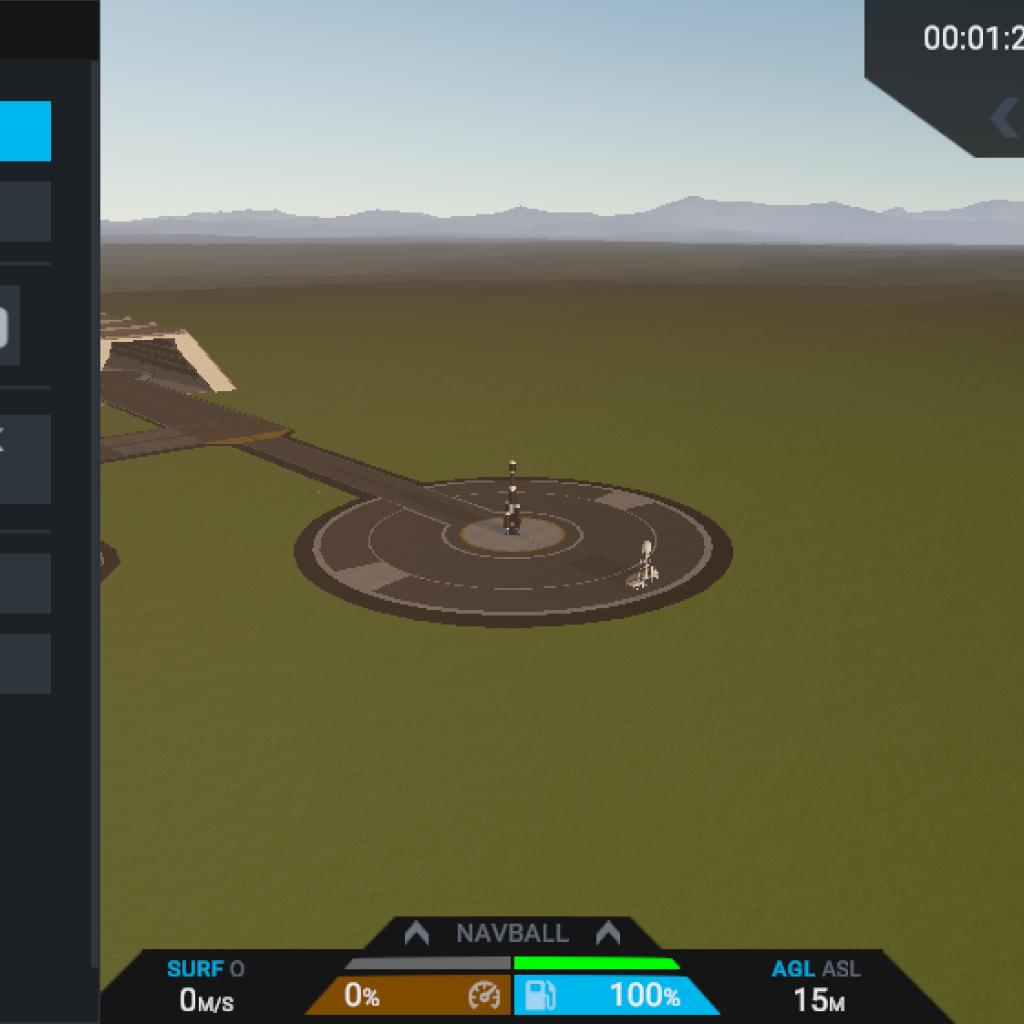Click the up arrow right of NAVBALL
Viewport: 1024px width, 1024px height.
pos(607,933)
